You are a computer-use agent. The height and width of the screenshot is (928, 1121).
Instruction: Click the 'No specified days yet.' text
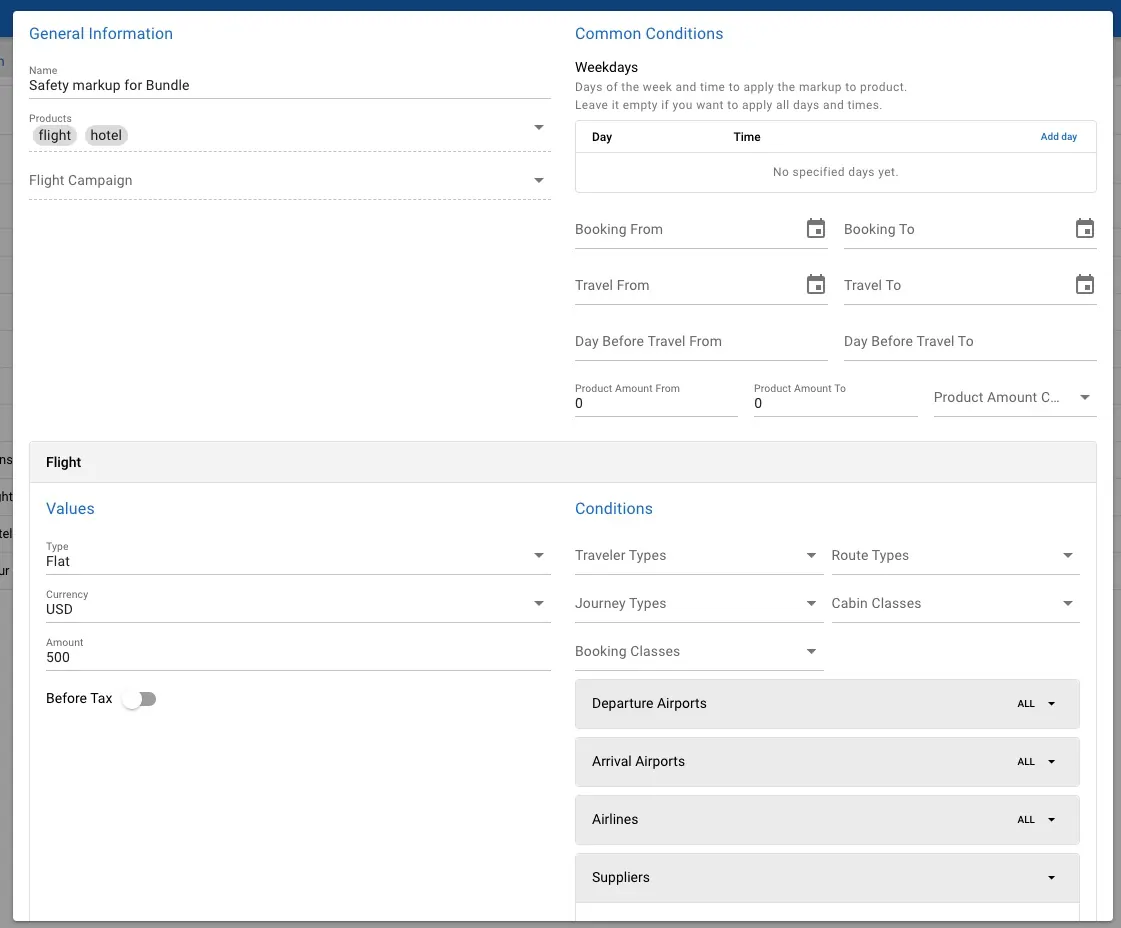(835, 172)
